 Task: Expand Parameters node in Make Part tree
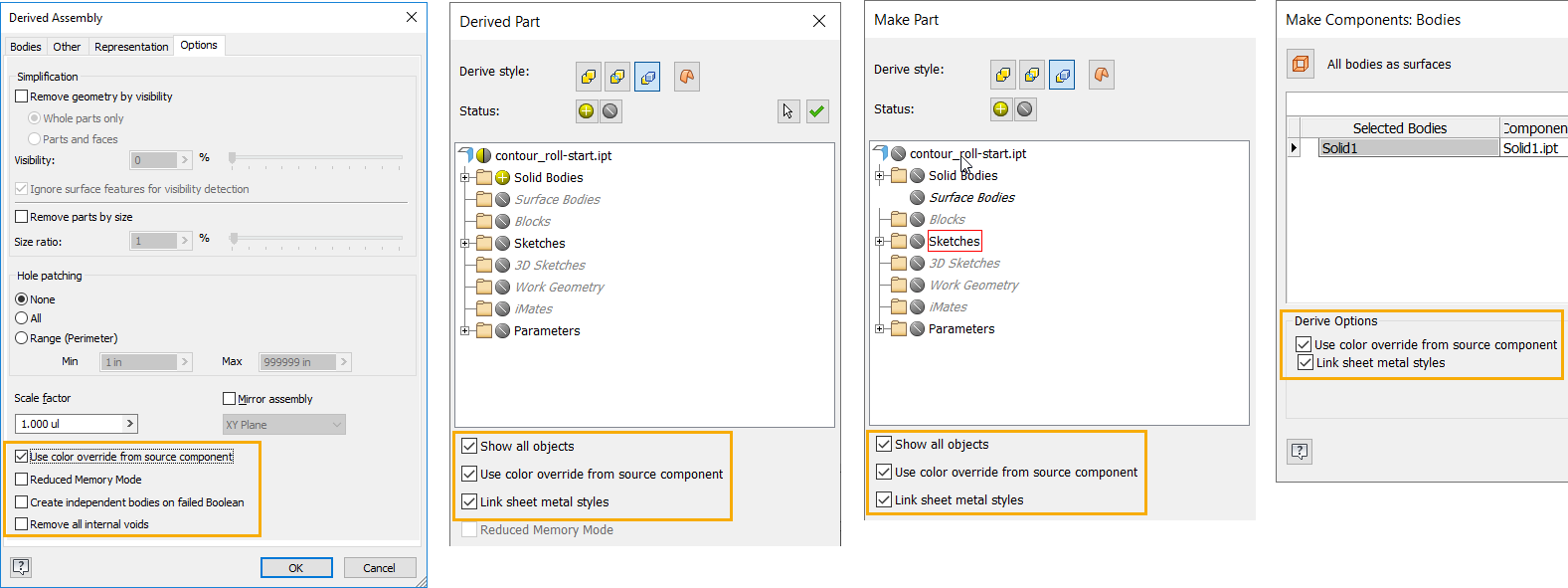point(879,329)
